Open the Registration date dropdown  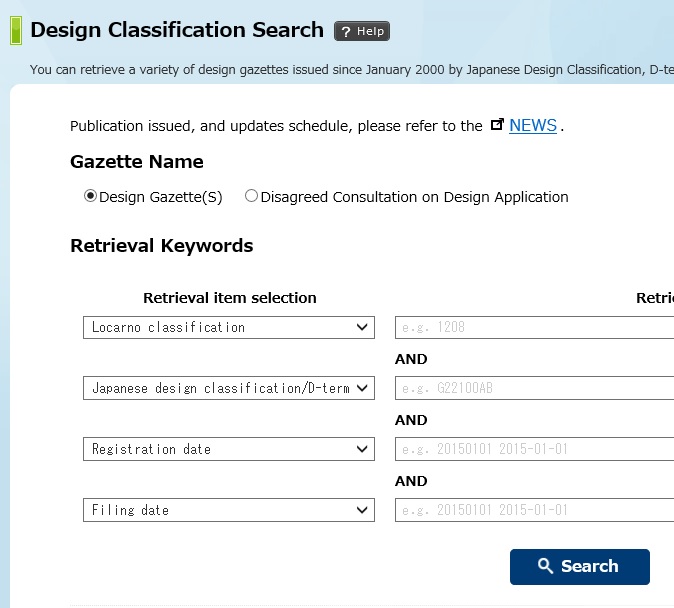pos(228,449)
